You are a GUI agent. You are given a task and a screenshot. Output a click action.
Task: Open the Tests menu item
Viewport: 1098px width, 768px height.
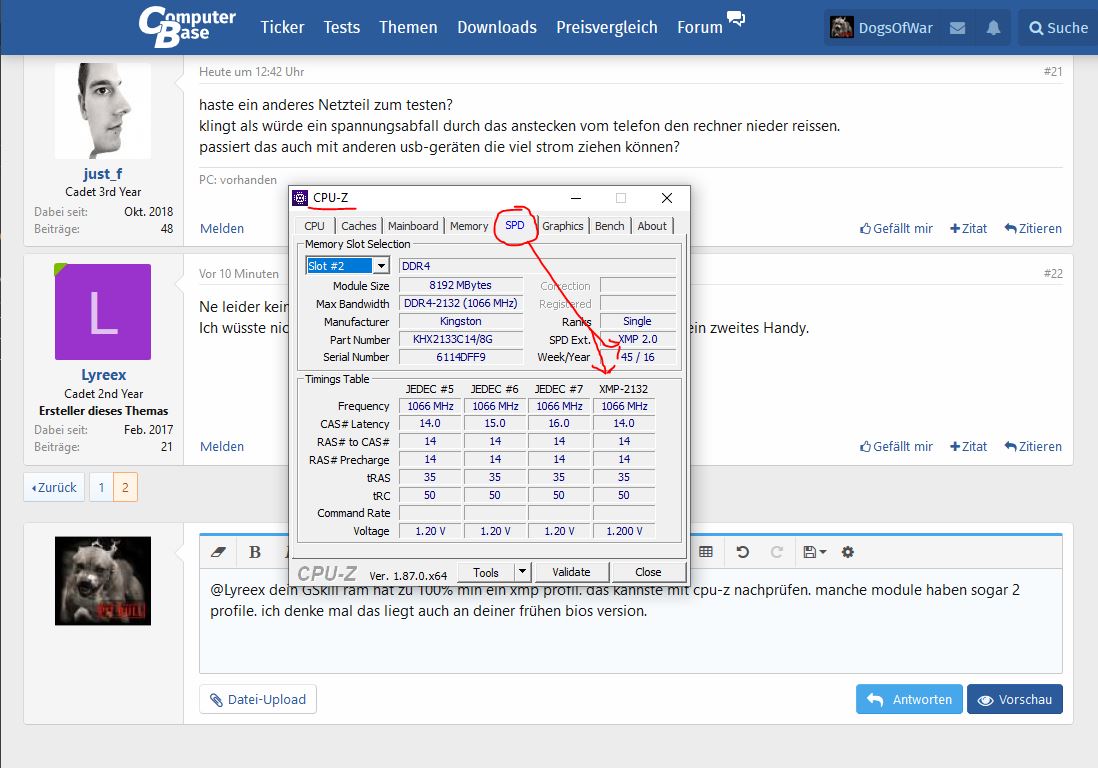coord(342,27)
